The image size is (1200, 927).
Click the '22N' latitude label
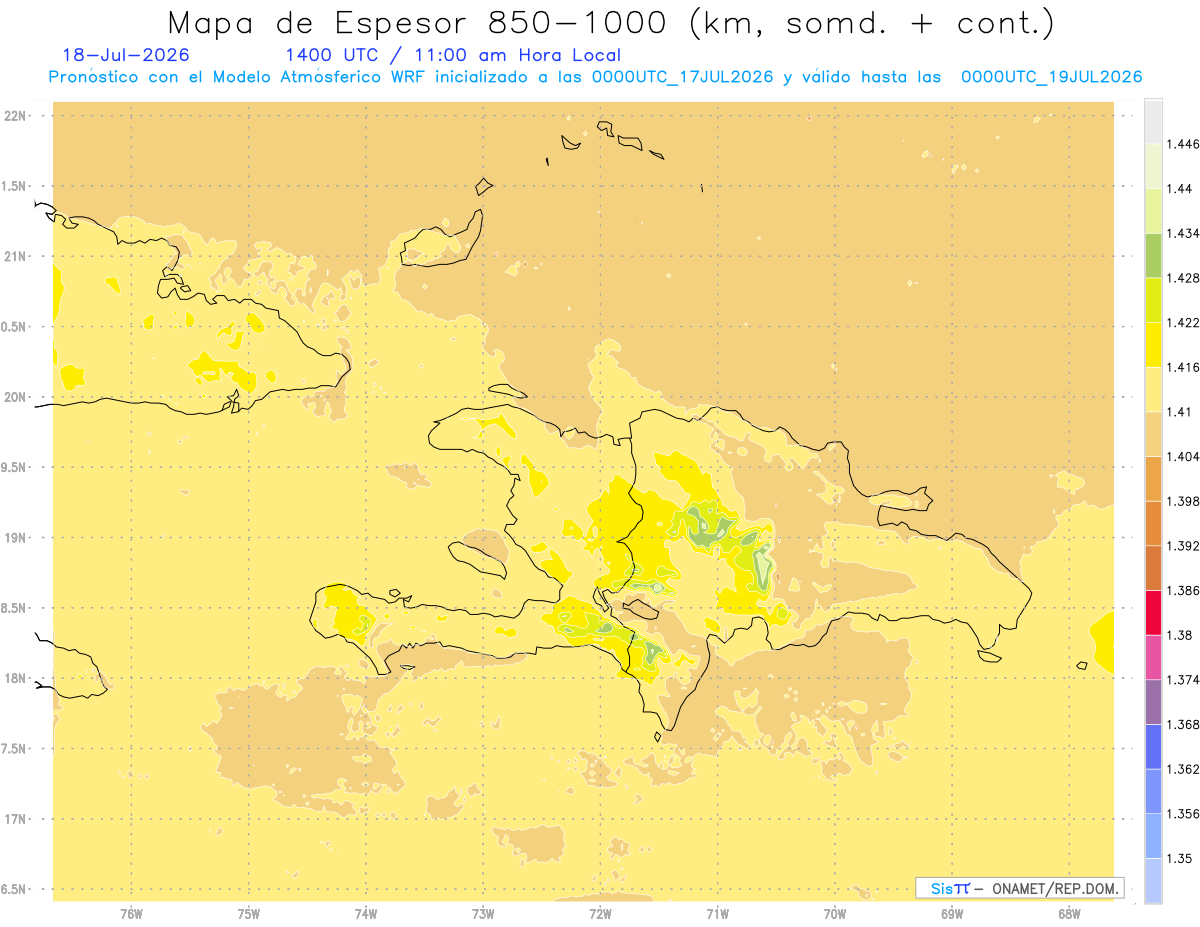(14, 116)
